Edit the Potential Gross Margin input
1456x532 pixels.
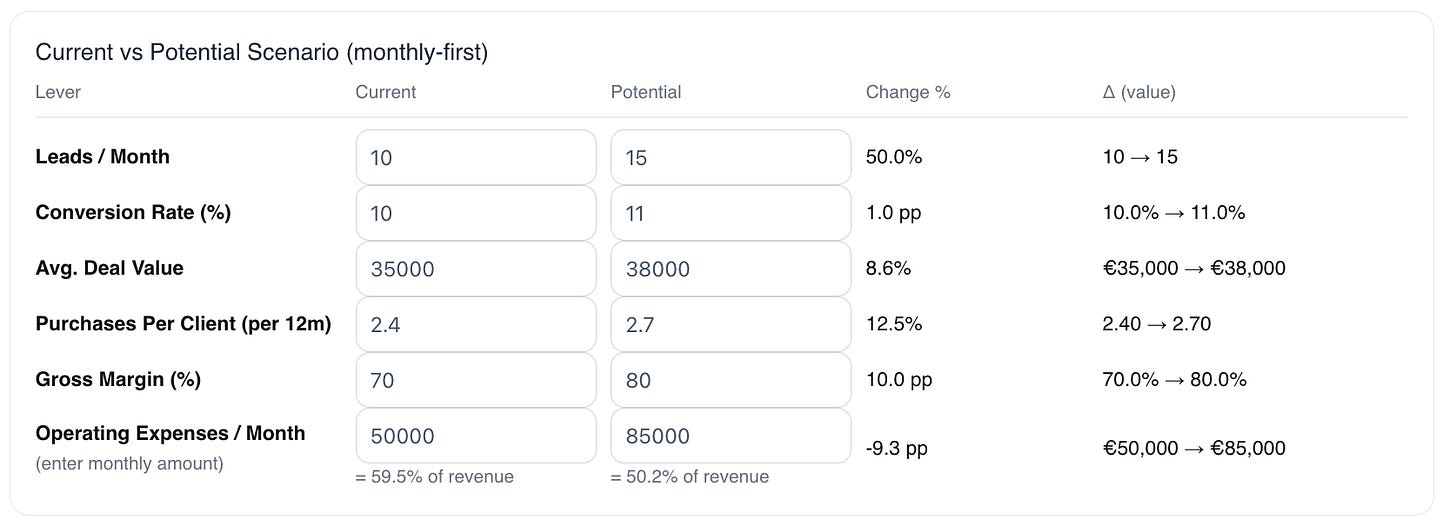point(730,380)
